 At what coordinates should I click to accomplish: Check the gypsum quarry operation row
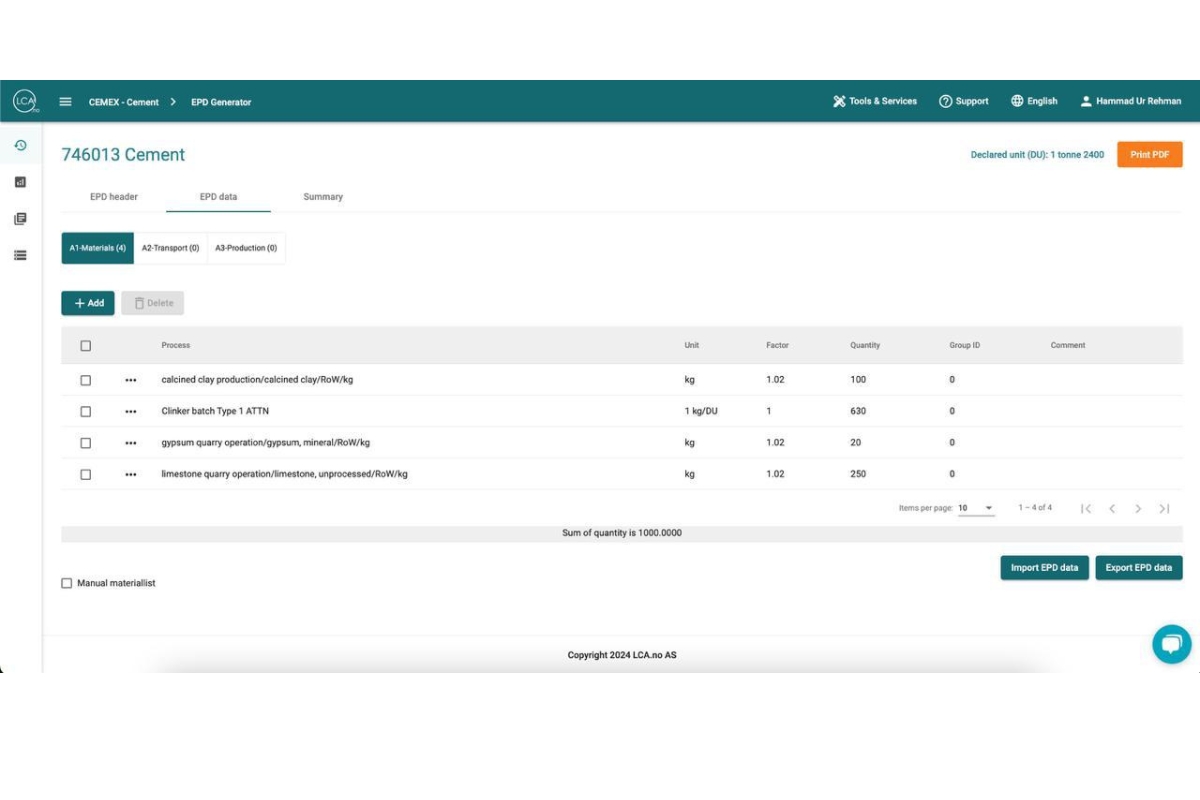point(85,443)
